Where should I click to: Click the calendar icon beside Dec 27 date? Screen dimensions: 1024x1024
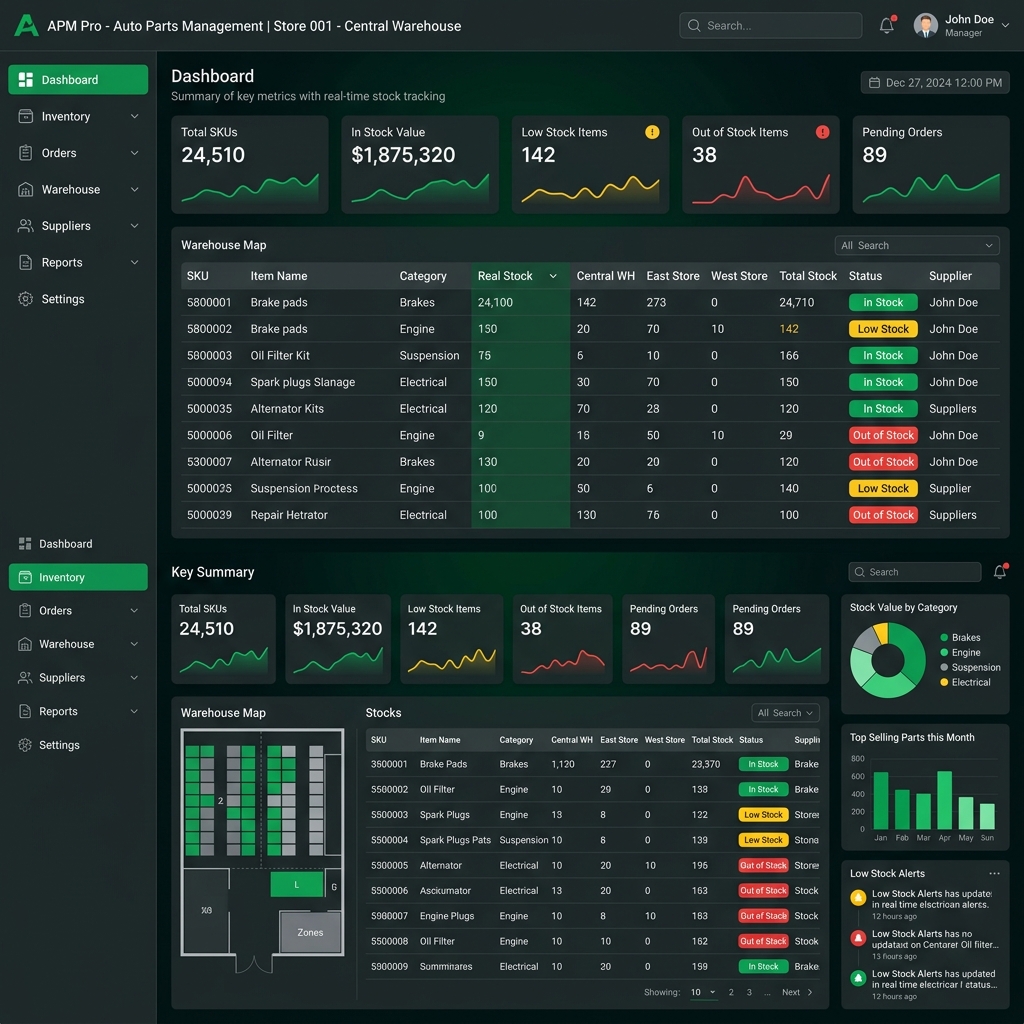point(874,83)
